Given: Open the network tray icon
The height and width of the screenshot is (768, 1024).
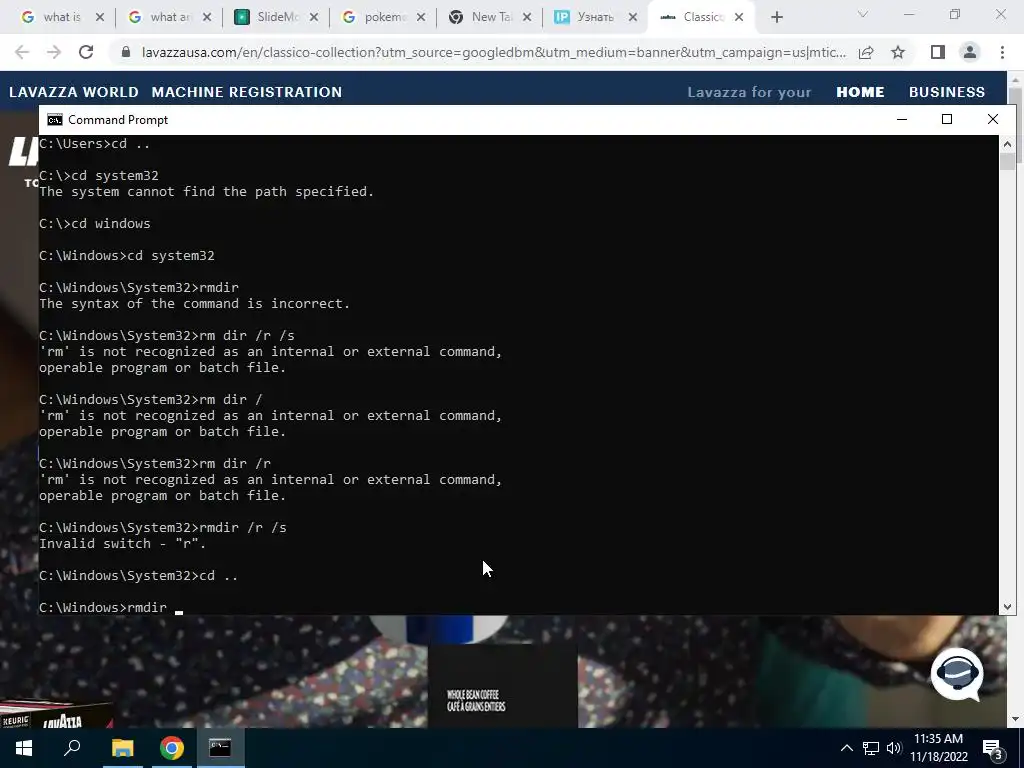Looking at the screenshot, I should [871, 748].
